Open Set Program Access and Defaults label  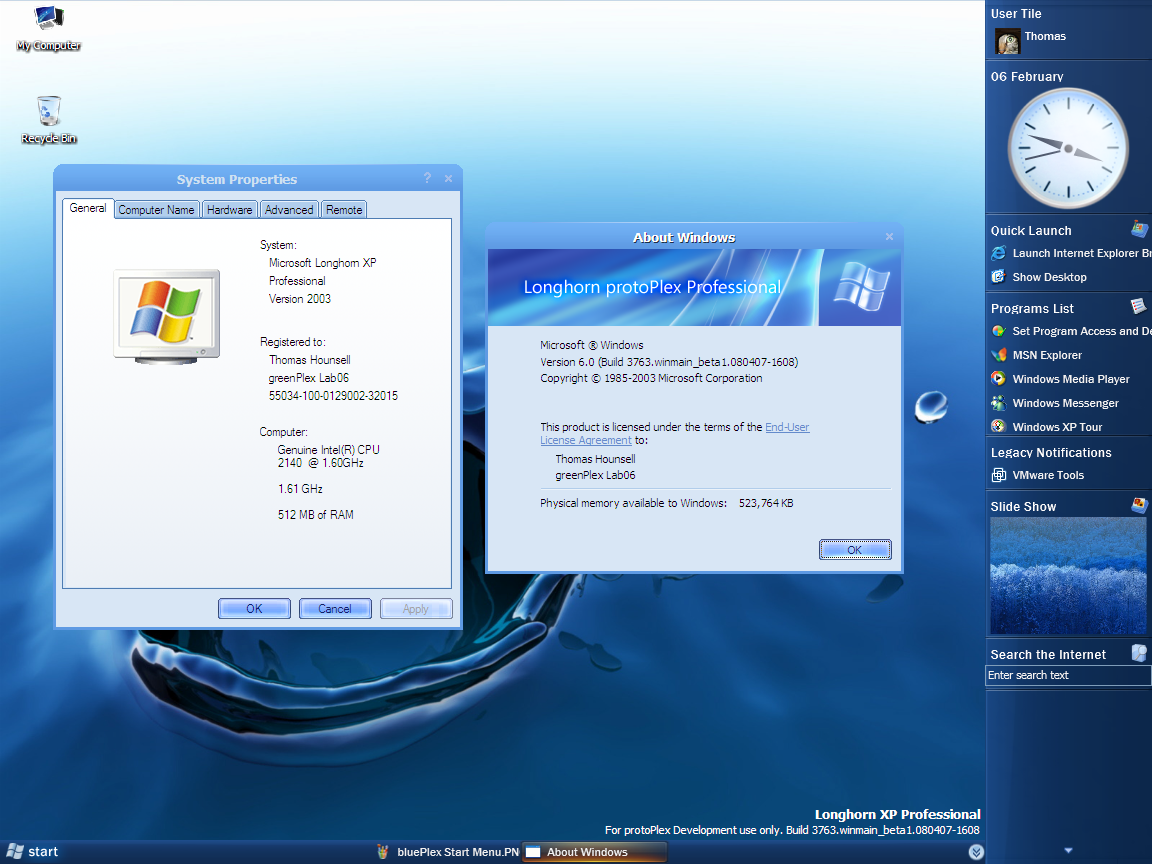pyautogui.click(x=1081, y=331)
